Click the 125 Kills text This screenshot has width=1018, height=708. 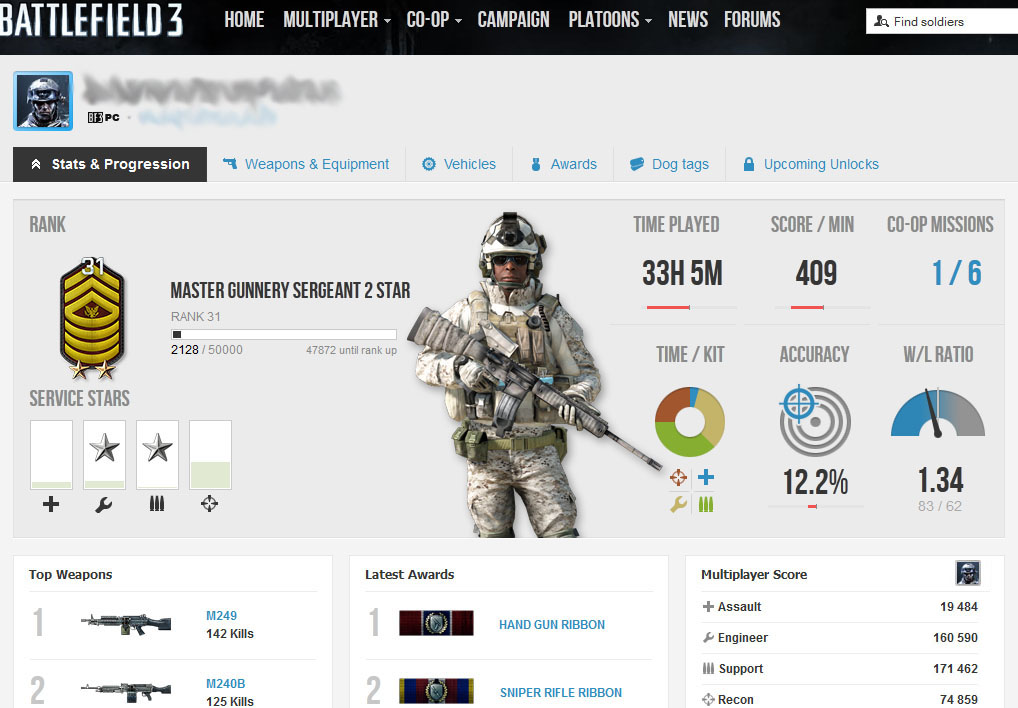click(230, 702)
